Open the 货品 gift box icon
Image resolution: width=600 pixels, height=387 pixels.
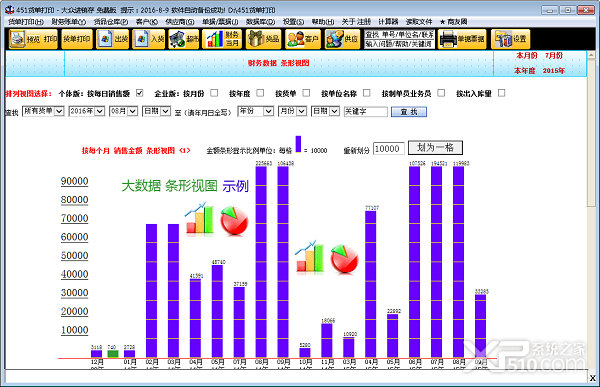[264, 39]
